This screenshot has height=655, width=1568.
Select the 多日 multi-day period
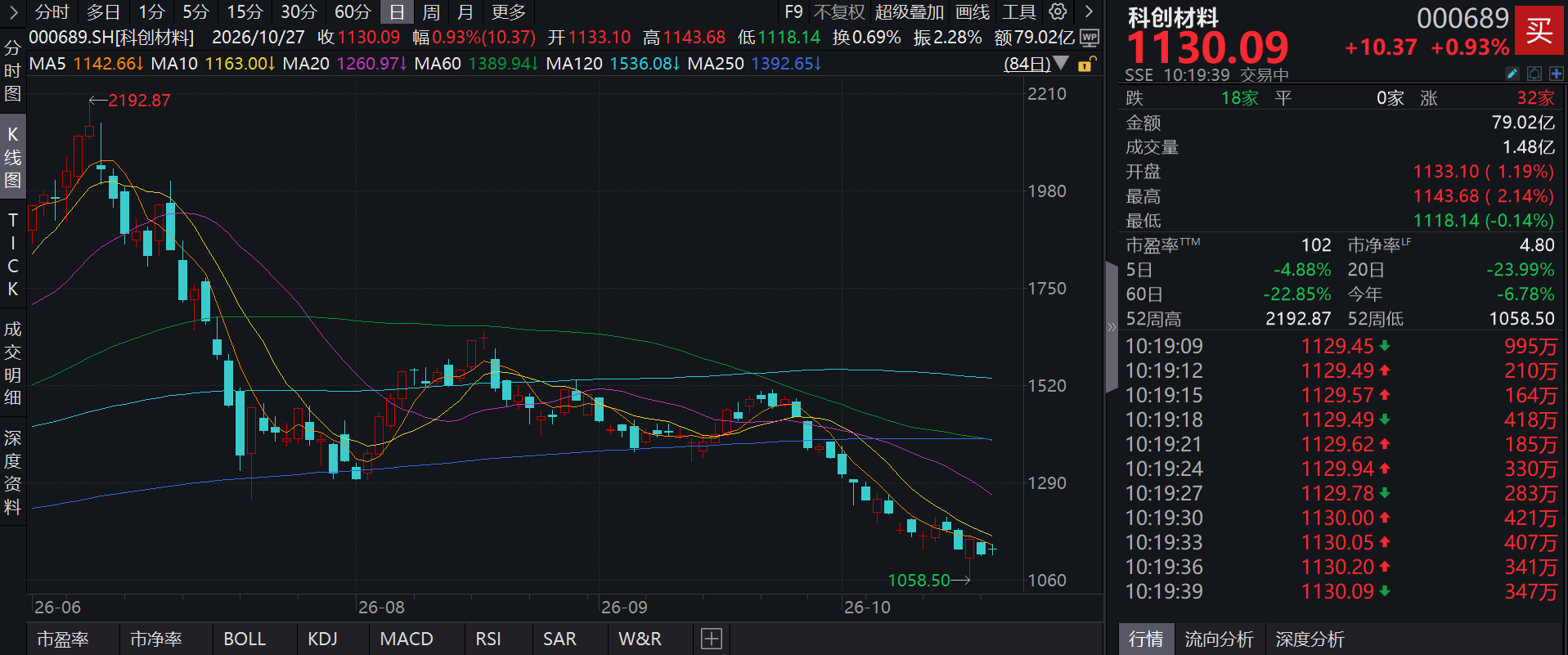[x=104, y=12]
